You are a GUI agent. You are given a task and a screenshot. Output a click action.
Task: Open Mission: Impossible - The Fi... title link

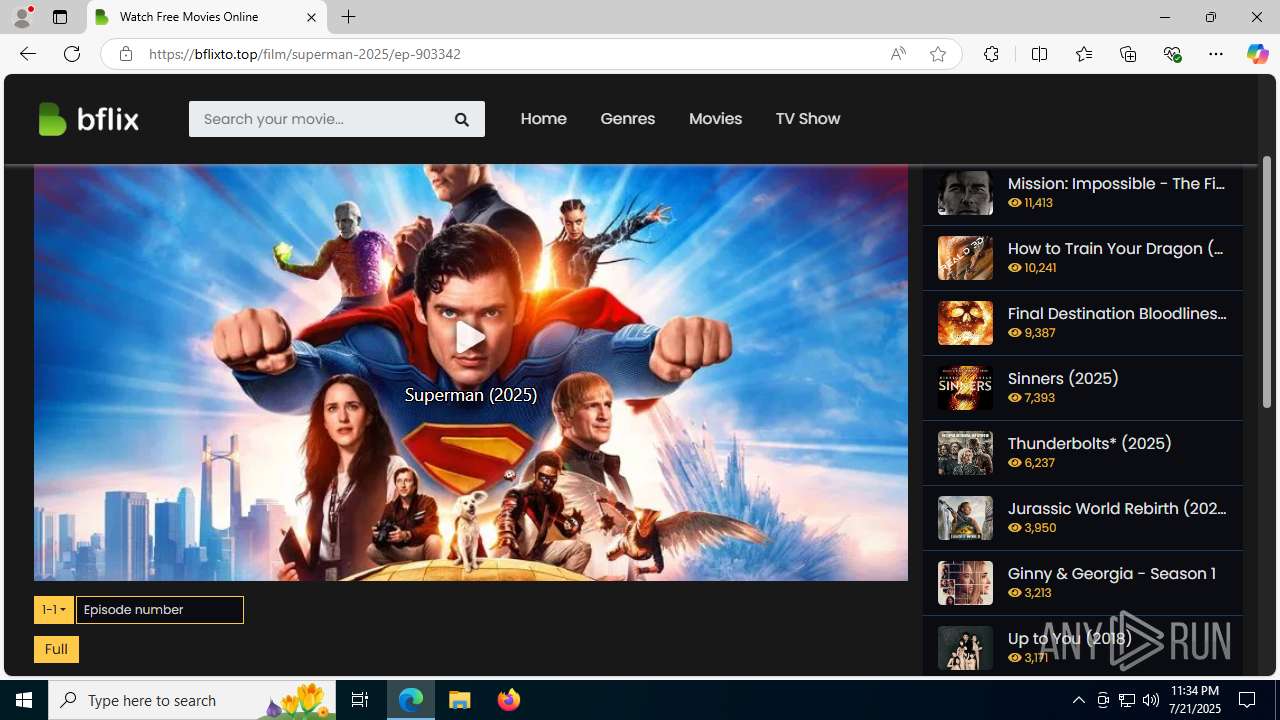pos(1116,183)
